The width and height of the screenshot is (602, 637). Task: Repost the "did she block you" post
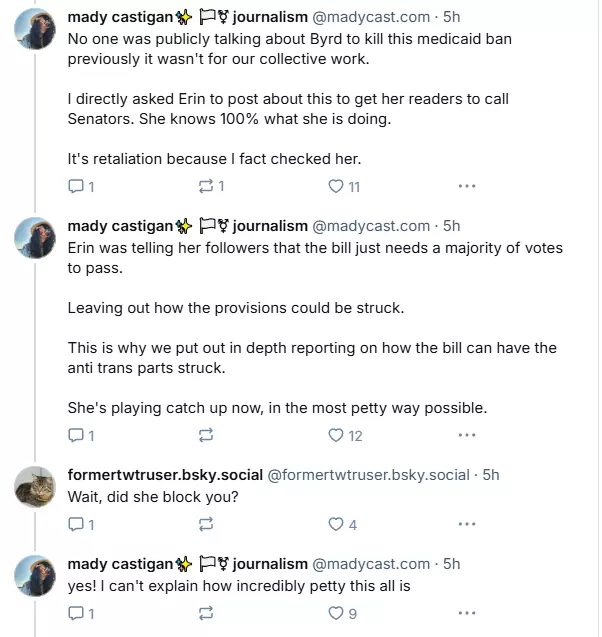coord(206,524)
